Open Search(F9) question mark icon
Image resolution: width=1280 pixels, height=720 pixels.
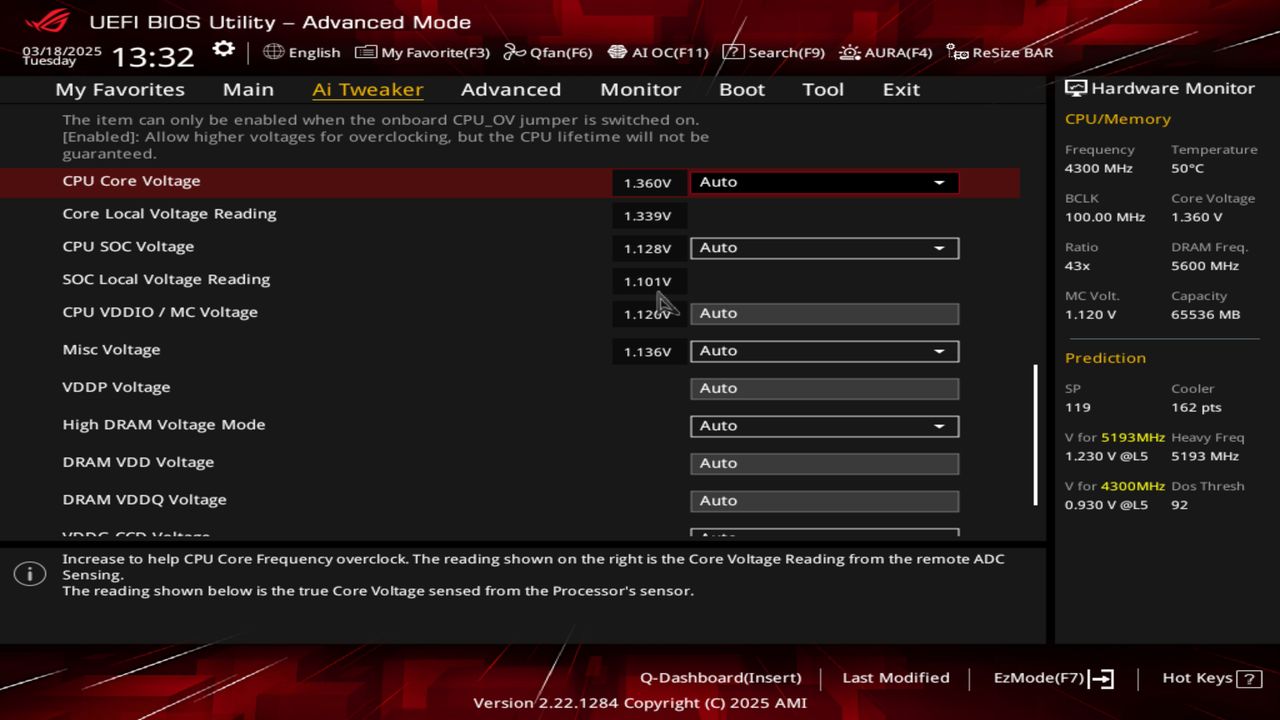[733, 52]
